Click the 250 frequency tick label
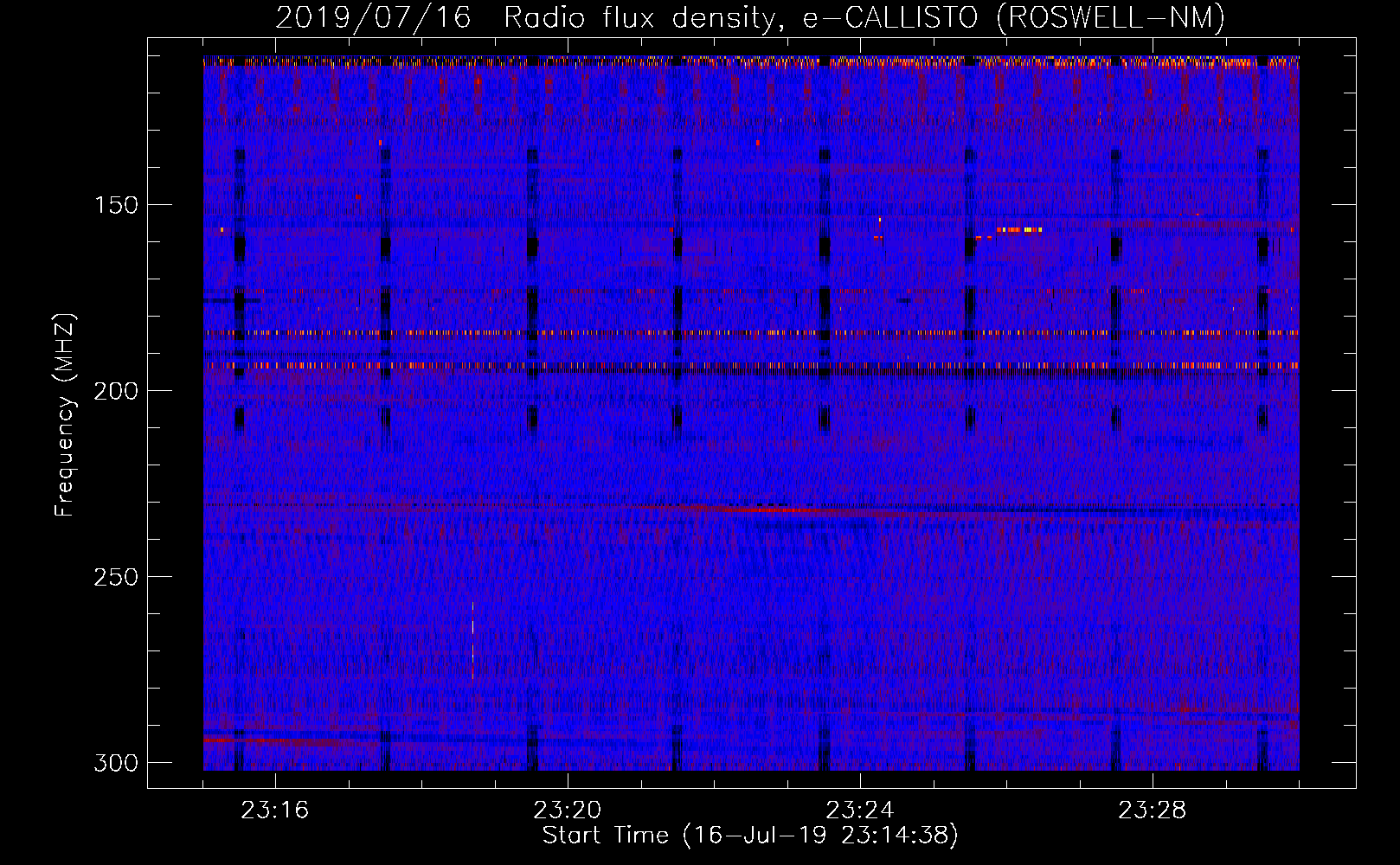Image resolution: width=1400 pixels, height=865 pixels. pyautogui.click(x=116, y=577)
